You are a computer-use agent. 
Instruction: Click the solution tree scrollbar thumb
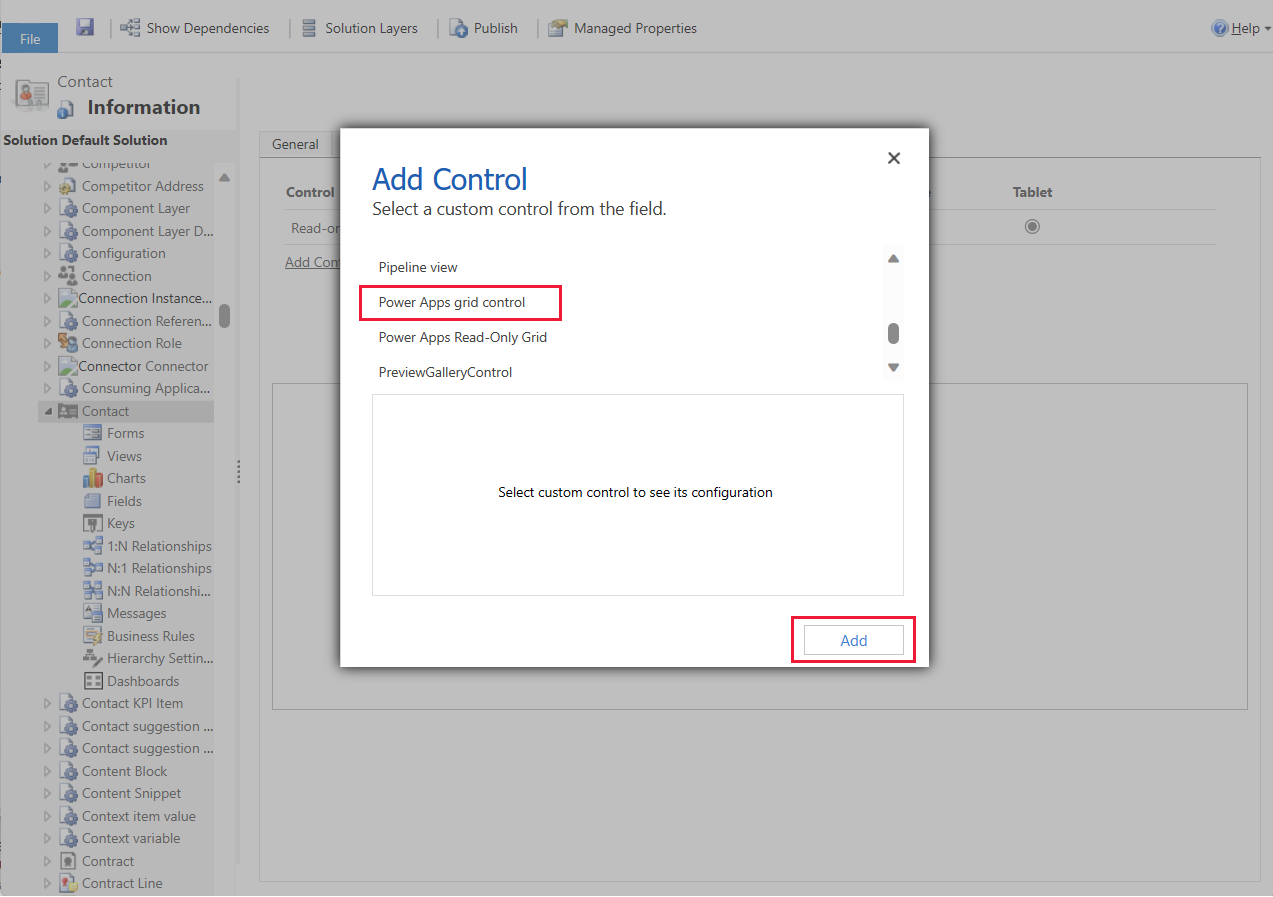click(225, 316)
